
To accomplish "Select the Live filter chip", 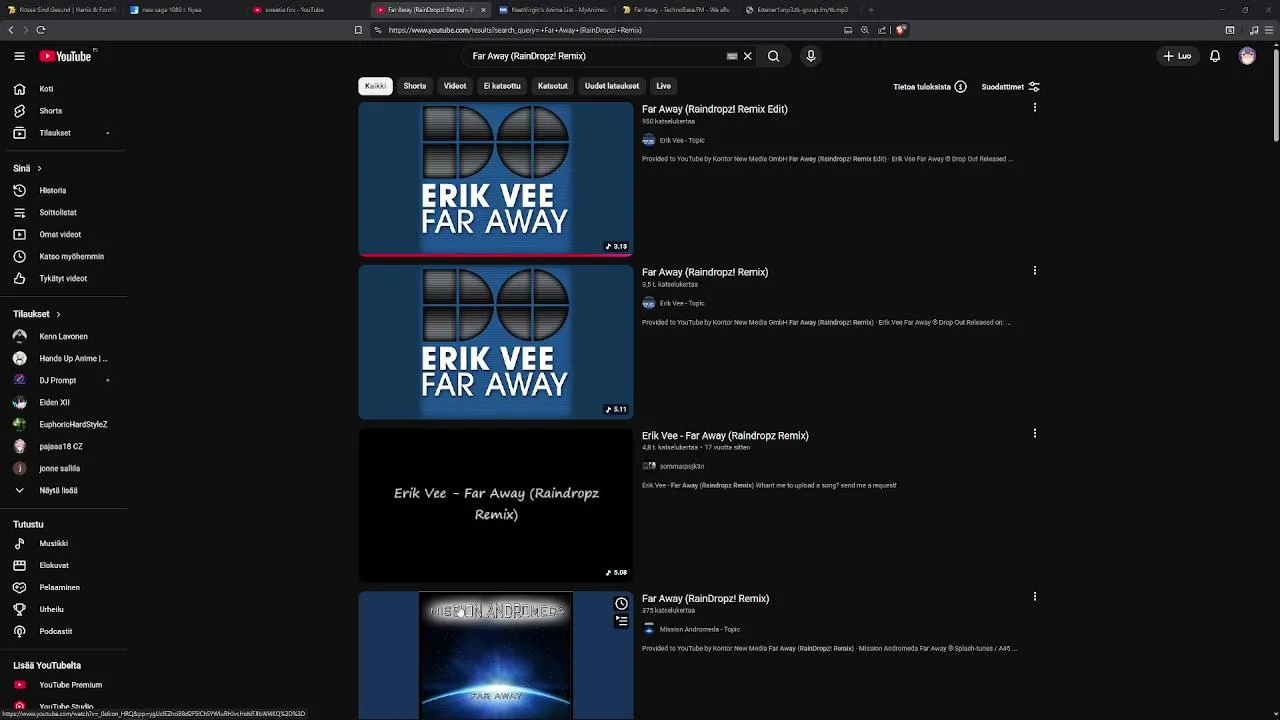I will [x=663, y=86].
